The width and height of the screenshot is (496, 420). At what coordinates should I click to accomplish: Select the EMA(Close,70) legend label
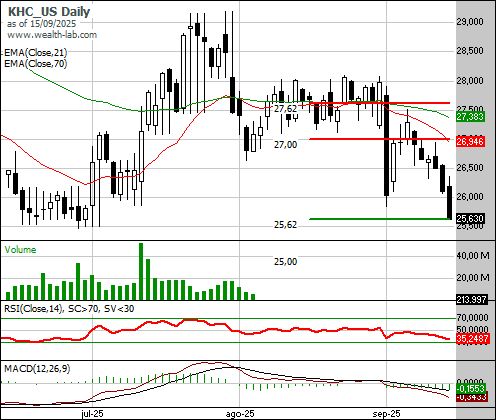coord(36,64)
